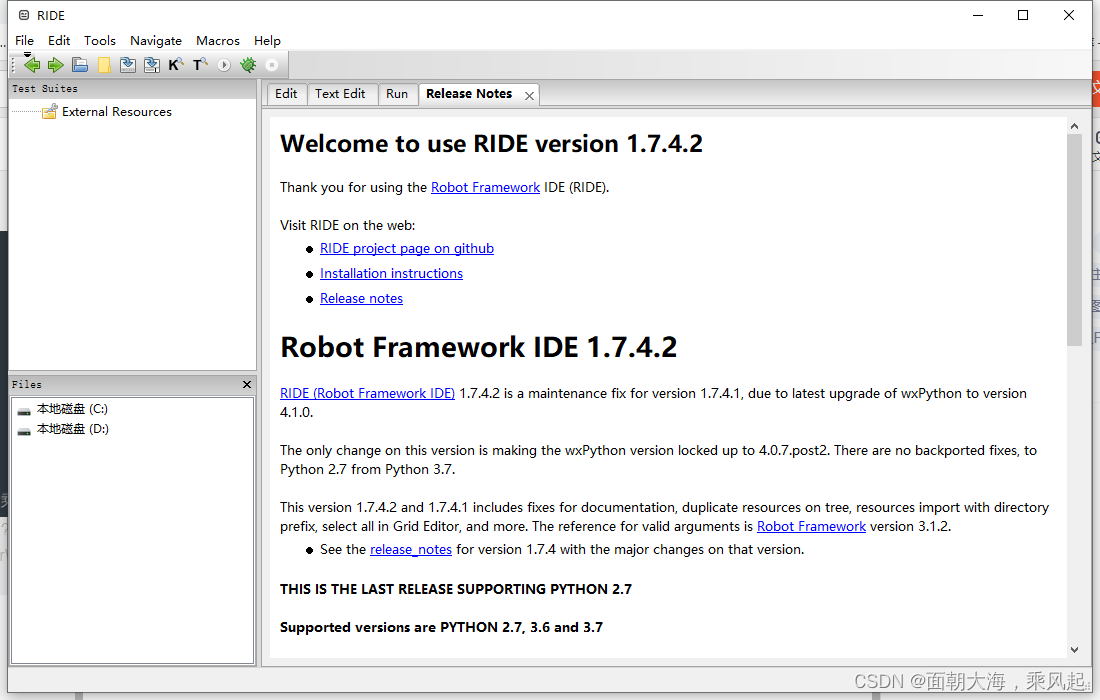Stop test run with the stop icon
Viewport: 1100px width, 700px height.
tap(271, 65)
